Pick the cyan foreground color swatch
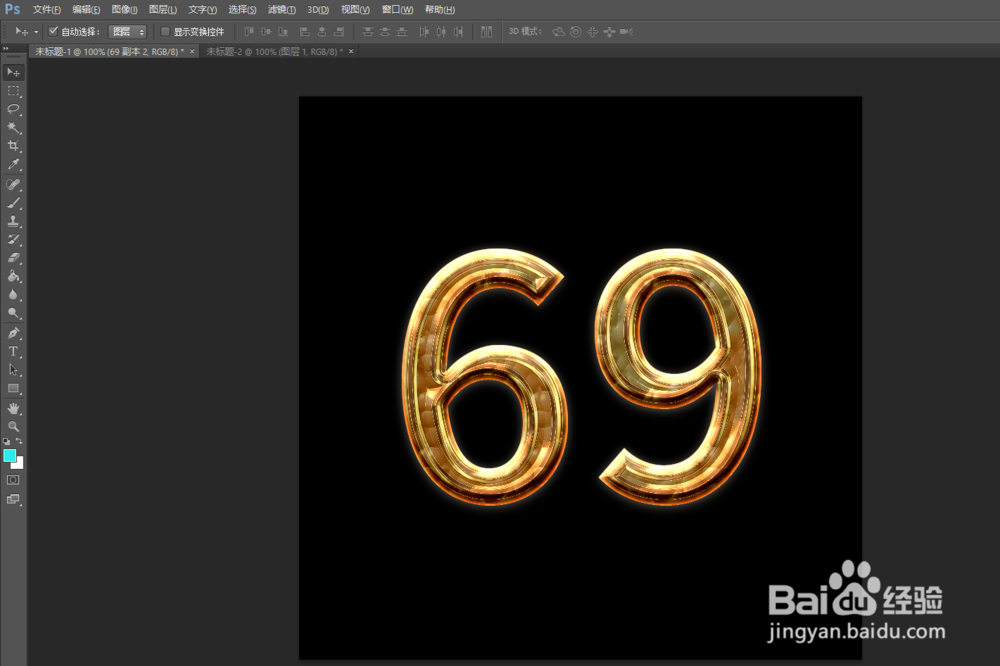 (9, 455)
